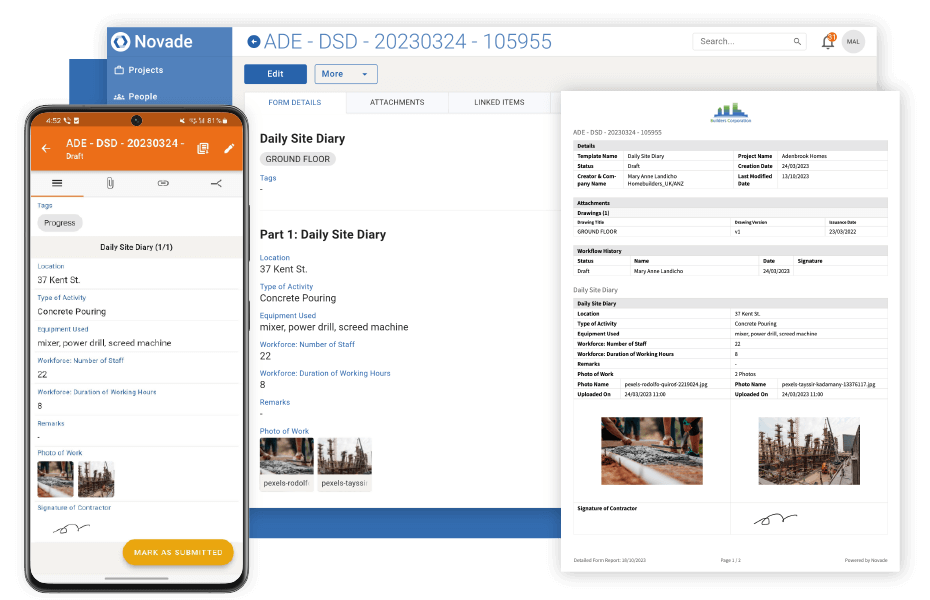Screen dimensions: 930x600
Task: Tap the back arrow in the mobile header
Action: click(47, 148)
